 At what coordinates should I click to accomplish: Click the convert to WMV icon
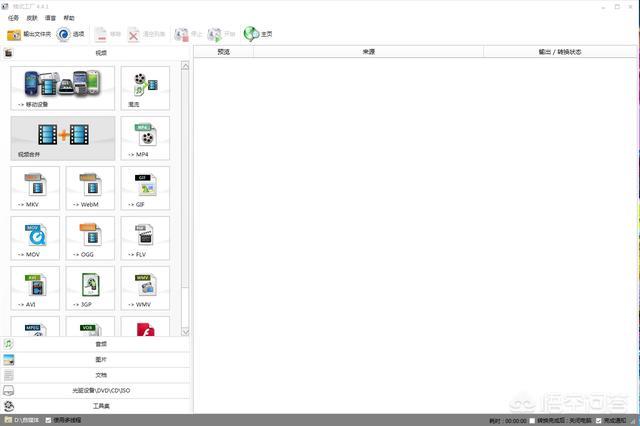[145, 287]
